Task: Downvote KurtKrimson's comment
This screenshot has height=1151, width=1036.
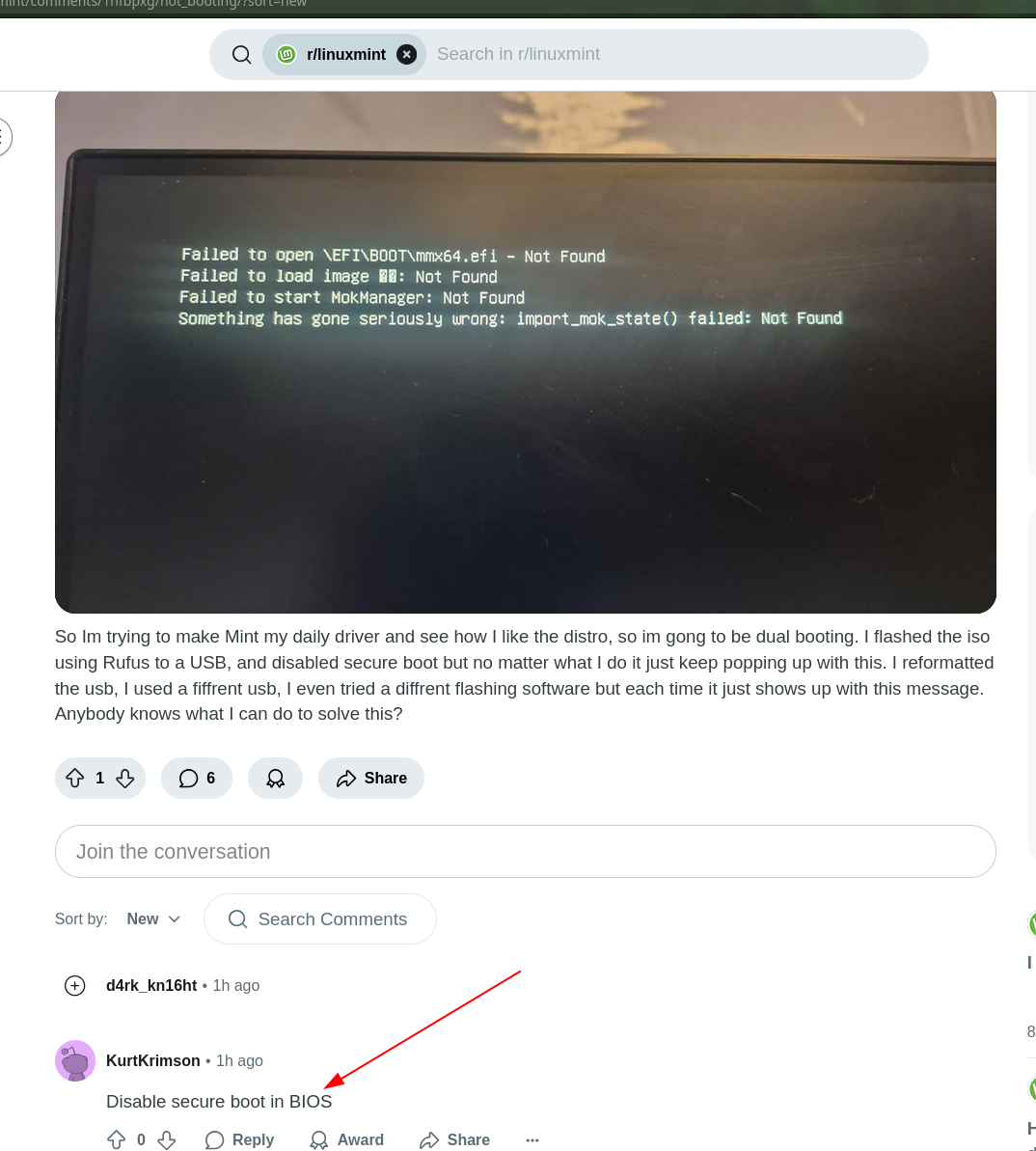Action: pos(167,1140)
